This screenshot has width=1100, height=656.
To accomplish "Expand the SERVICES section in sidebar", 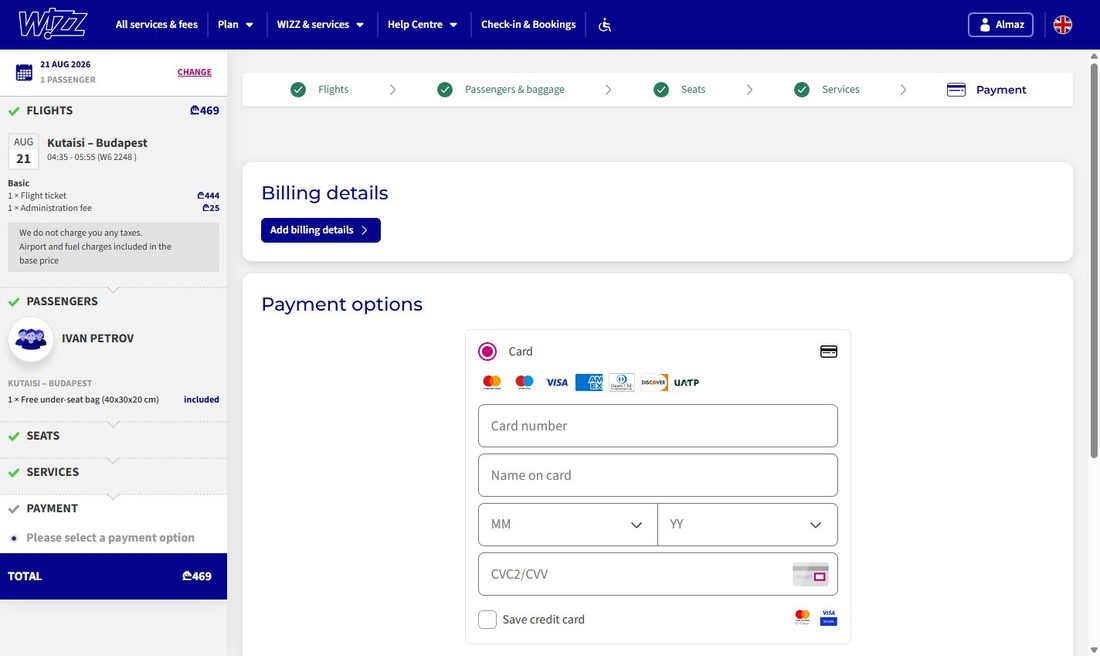I will [x=114, y=472].
